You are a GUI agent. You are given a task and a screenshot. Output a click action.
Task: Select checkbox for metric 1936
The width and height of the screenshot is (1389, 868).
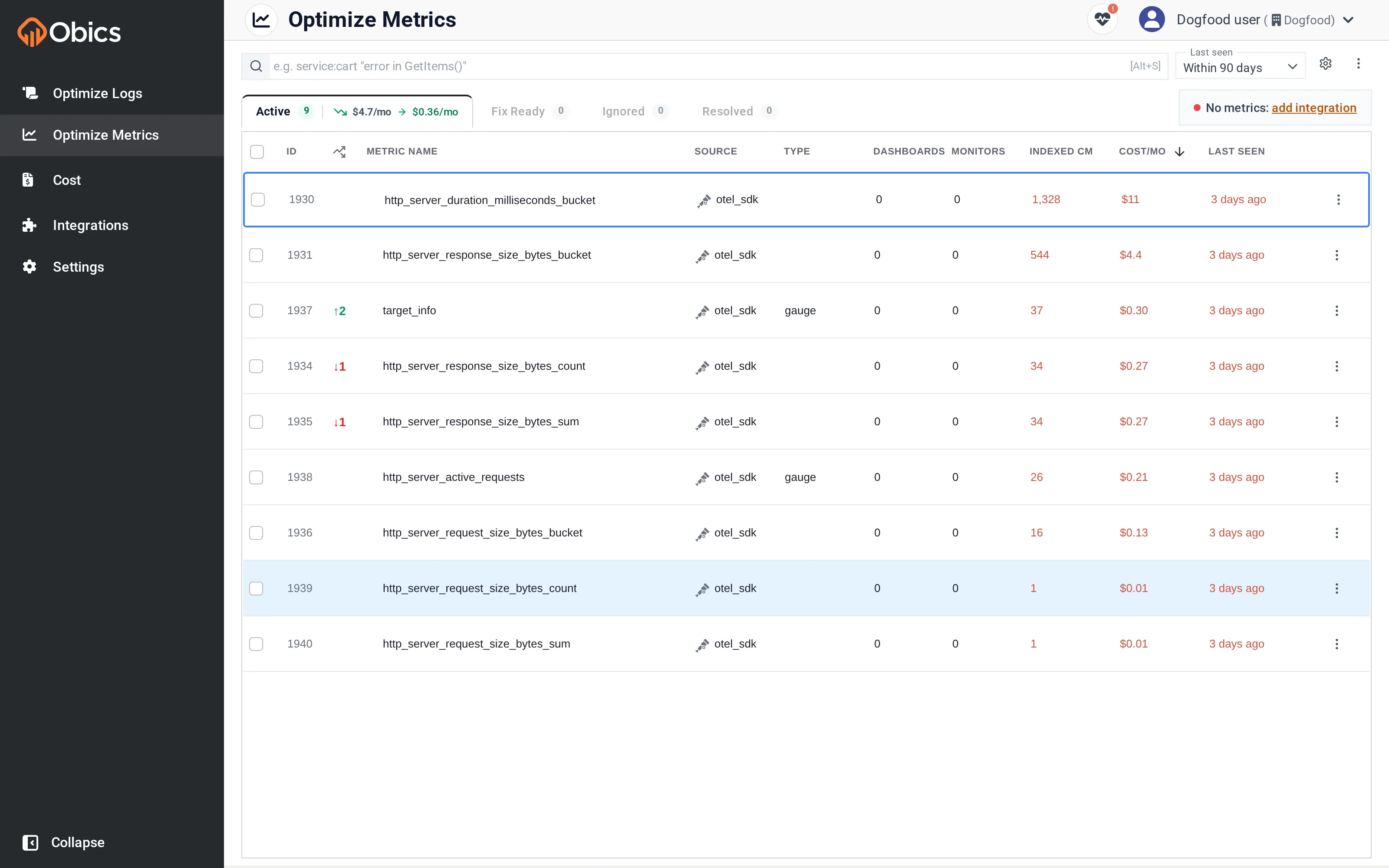coord(256,533)
